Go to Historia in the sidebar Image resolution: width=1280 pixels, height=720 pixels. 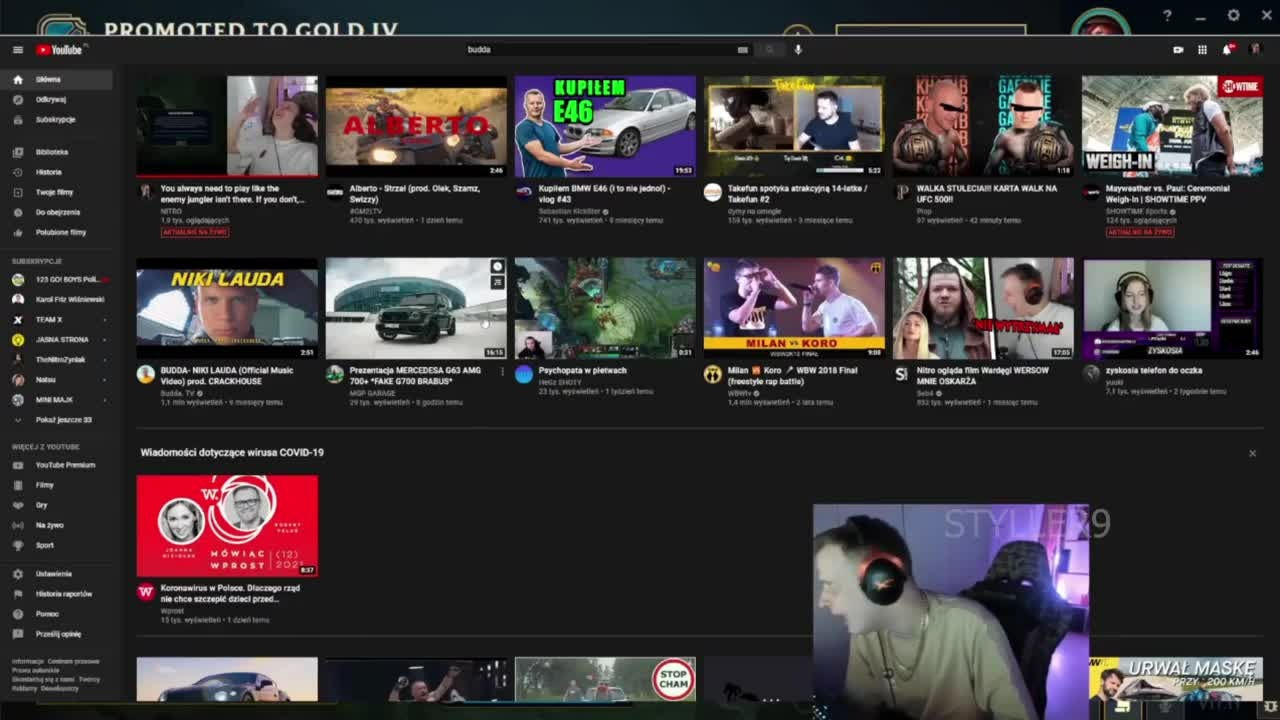[x=48, y=172]
